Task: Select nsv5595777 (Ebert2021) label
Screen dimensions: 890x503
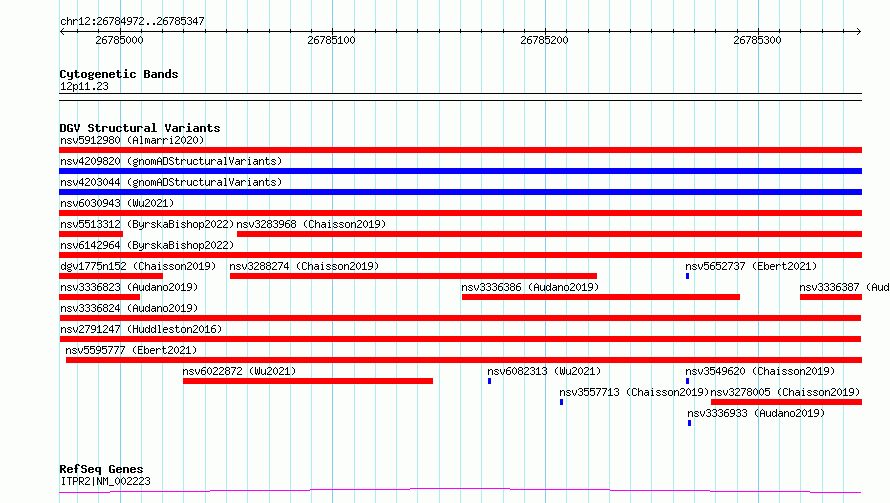Action: point(131,350)
